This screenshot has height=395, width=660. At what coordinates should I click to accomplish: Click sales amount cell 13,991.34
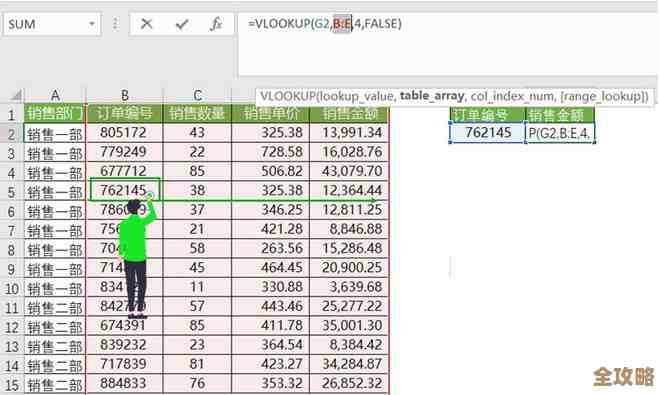pyautogui.click(x=349, y=133)
